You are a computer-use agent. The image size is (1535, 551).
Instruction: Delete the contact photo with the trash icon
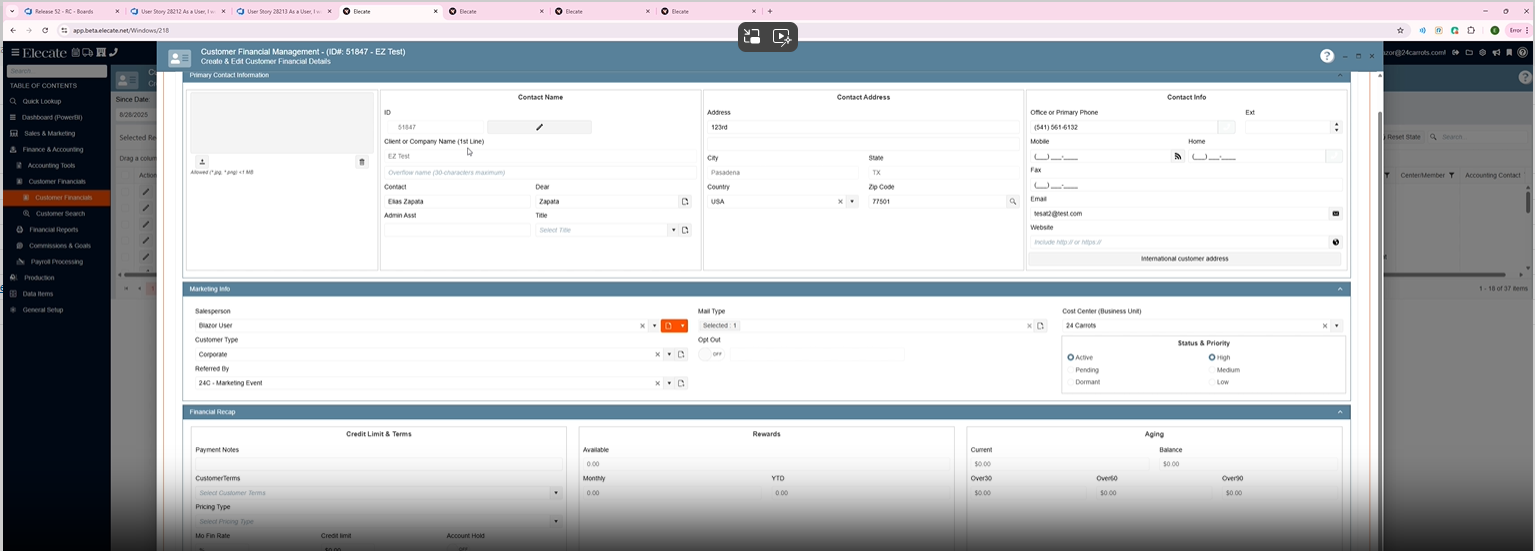click(x=362, y=161)
